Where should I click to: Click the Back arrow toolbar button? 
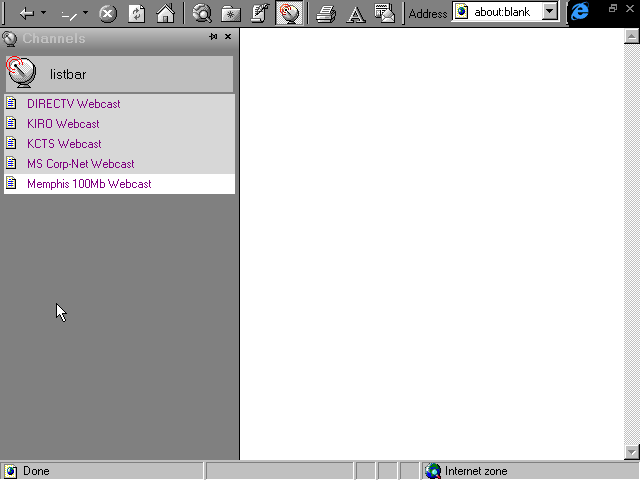click(x=27, y=14)
